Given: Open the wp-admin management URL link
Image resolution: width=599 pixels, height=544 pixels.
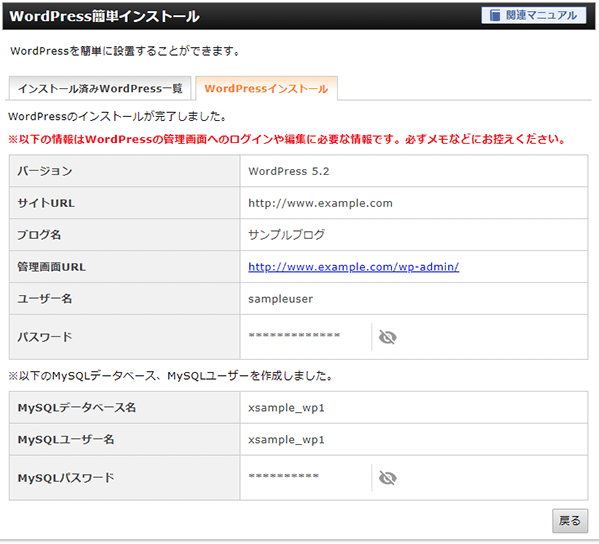Looking at the screenshot, I should pyautogui.click(x=353, y=267).
